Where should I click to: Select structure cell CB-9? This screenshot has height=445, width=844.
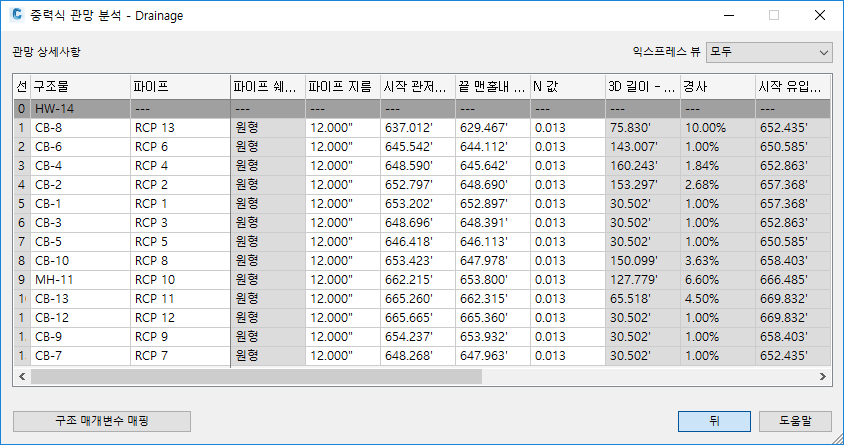(x=80, y=337)
